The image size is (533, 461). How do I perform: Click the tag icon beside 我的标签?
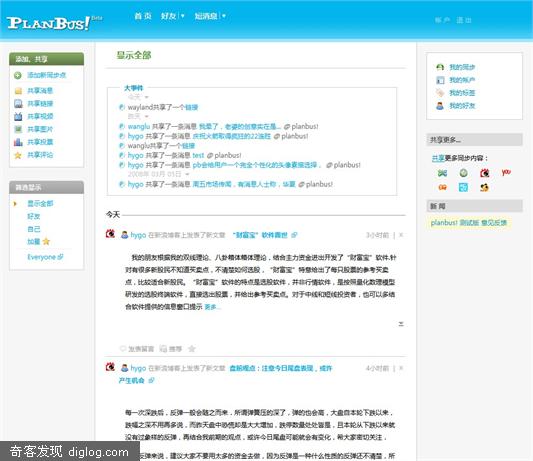coord(440,93)
